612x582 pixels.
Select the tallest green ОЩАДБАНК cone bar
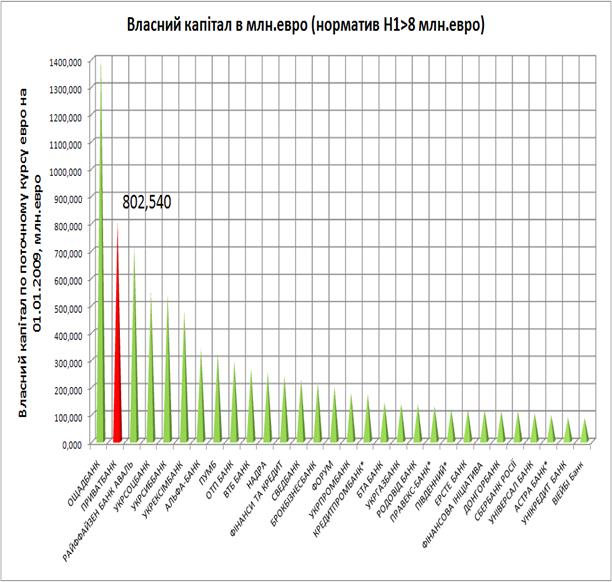pos(100,300)
